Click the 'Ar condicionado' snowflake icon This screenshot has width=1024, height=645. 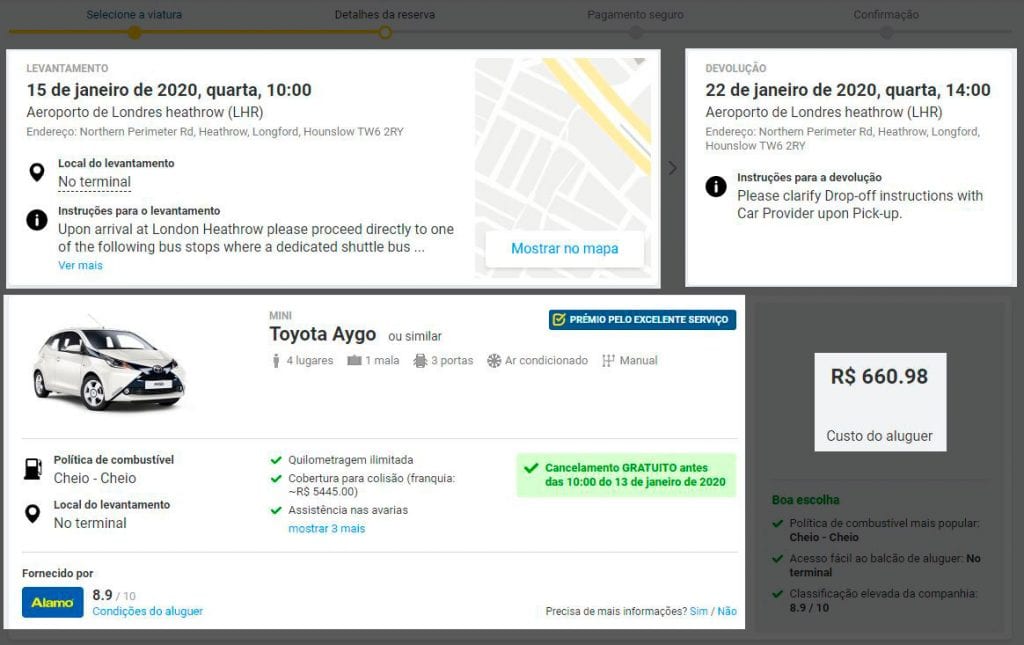pos(494,360)
